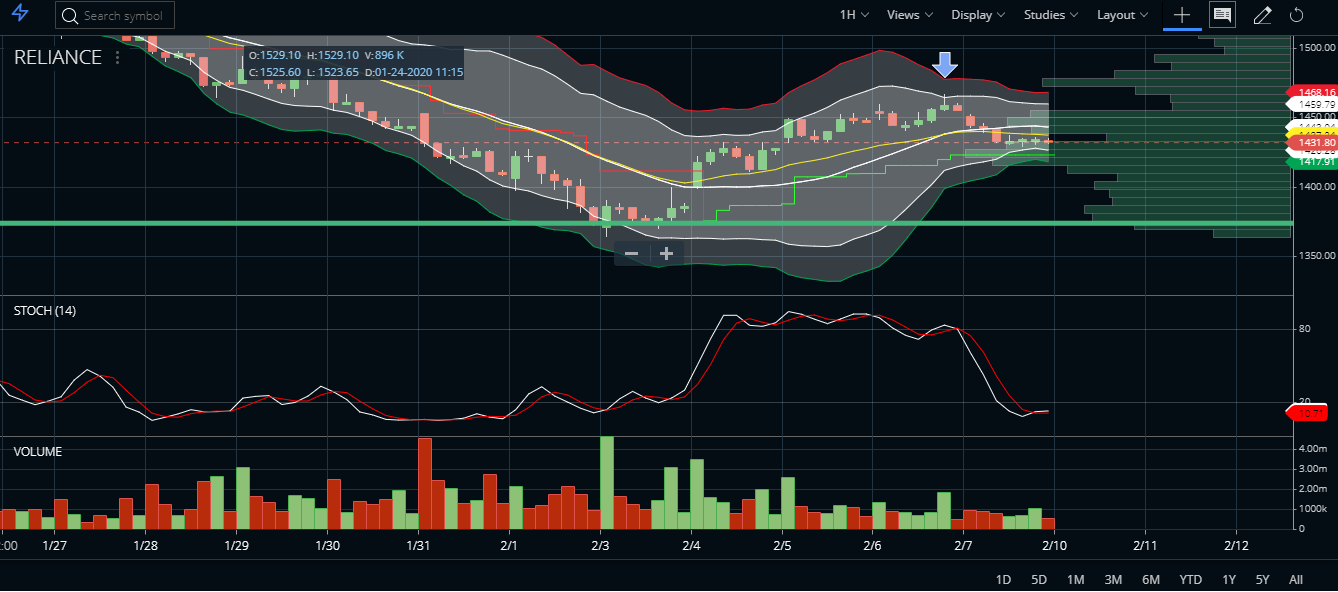Click the 1/31 date axis label

(x=418, y=546)
